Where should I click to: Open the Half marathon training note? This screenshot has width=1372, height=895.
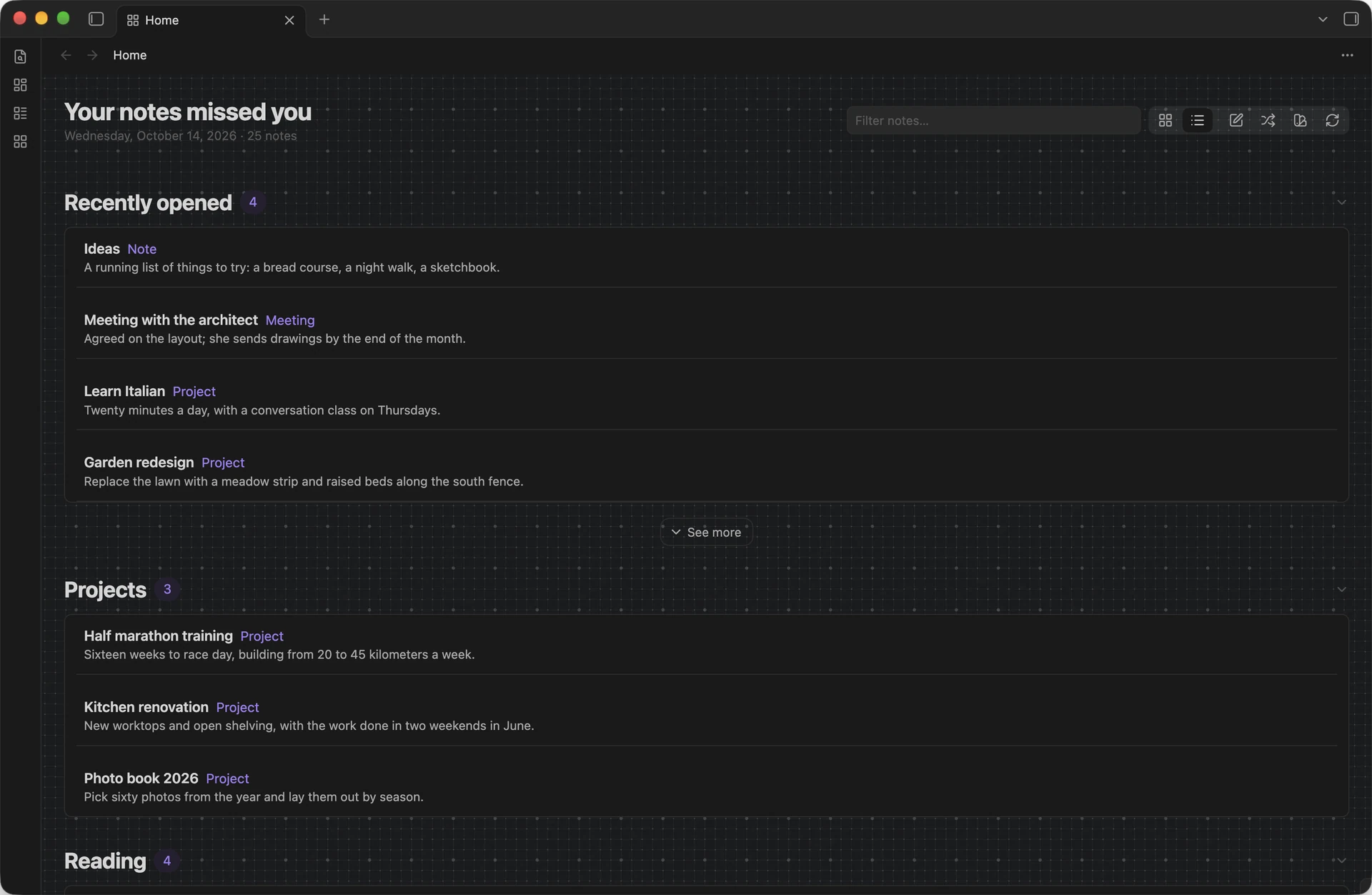pos(706,645)
